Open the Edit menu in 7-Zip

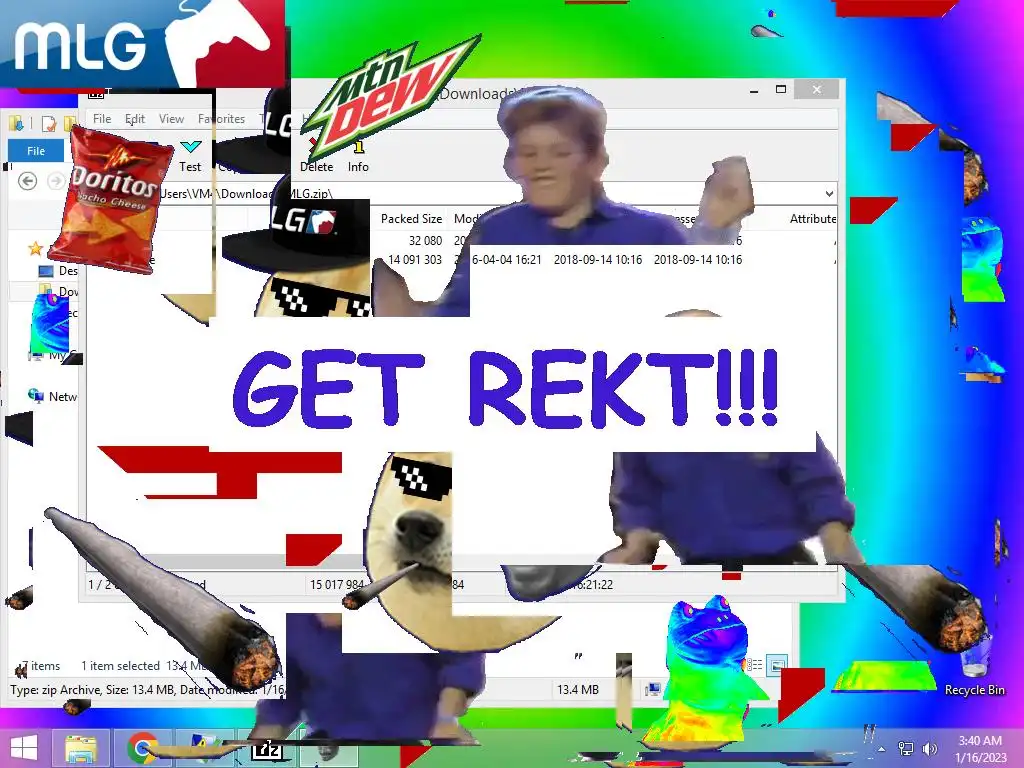pyautogui.click(x=135, y=119)
